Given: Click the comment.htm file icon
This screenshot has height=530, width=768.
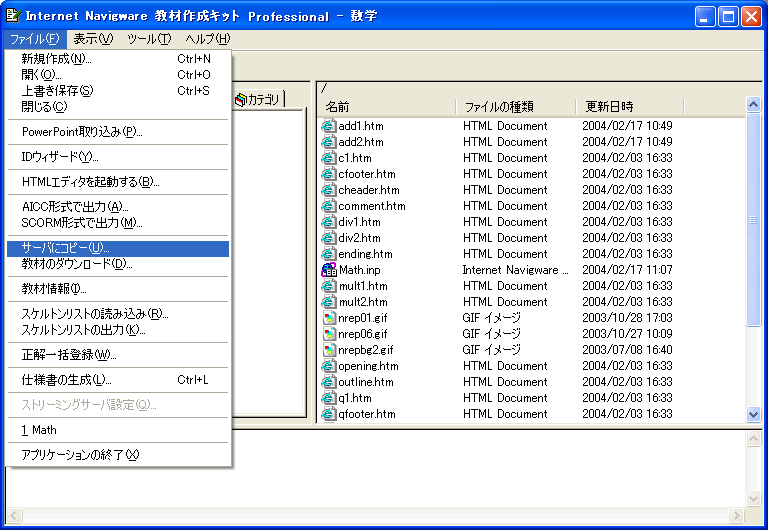Looking at the screenshot, I should coord(329,206).
